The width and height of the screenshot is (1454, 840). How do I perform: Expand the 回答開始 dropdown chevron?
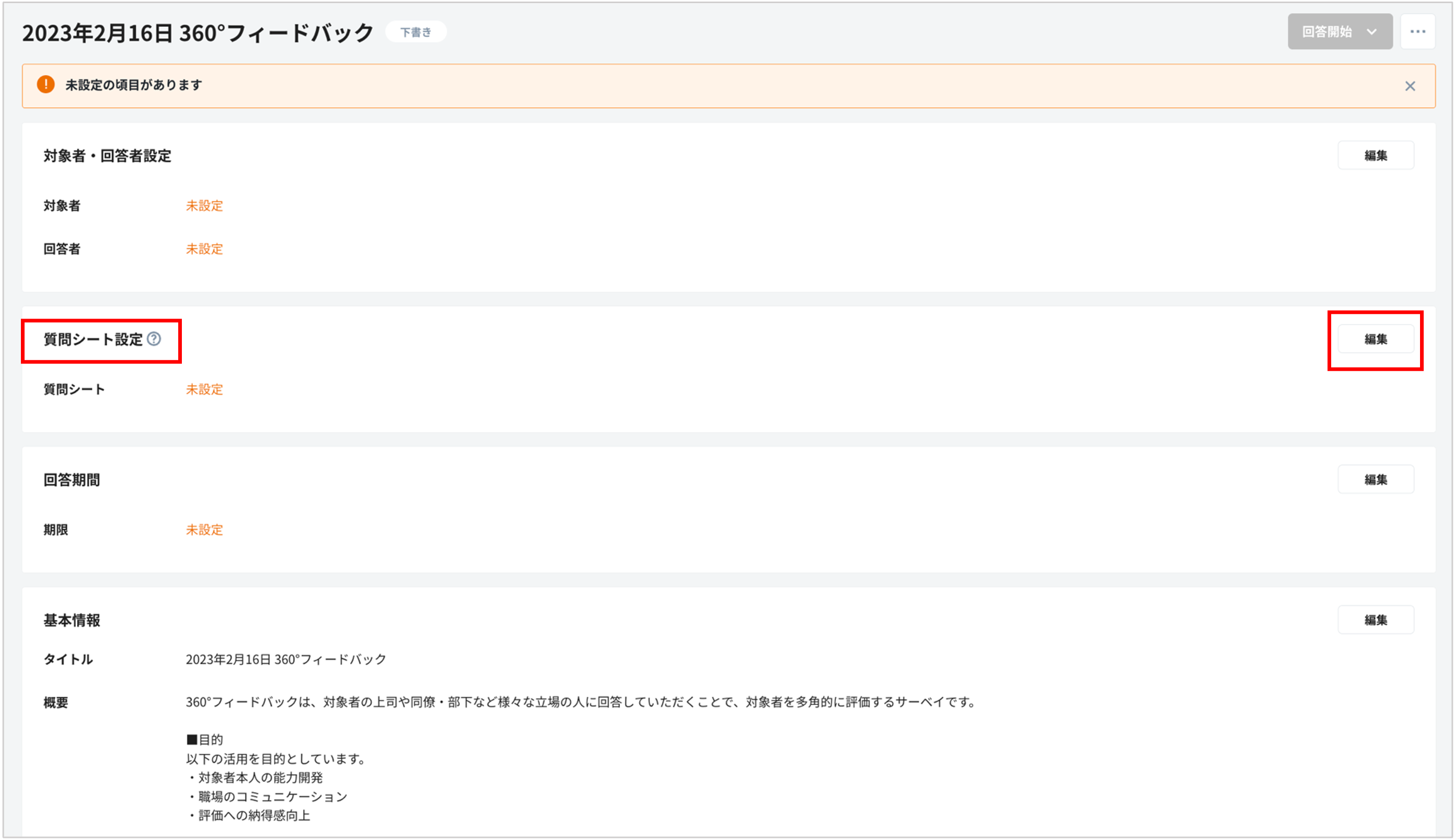tap(1371, 32)
